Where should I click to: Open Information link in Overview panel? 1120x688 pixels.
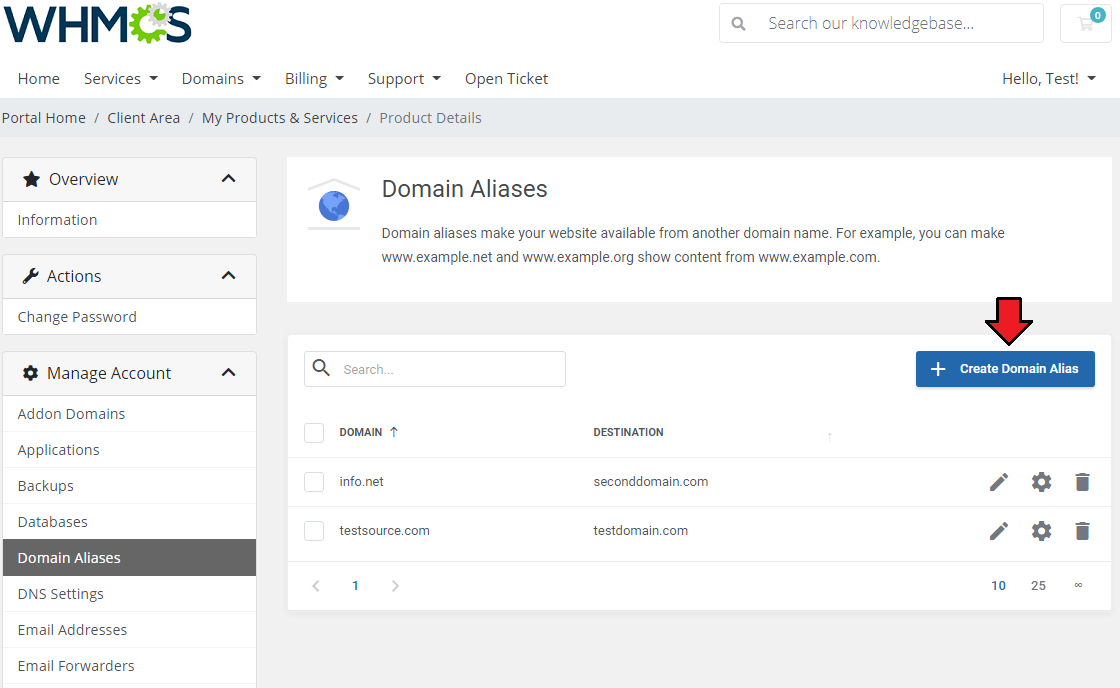129,219
